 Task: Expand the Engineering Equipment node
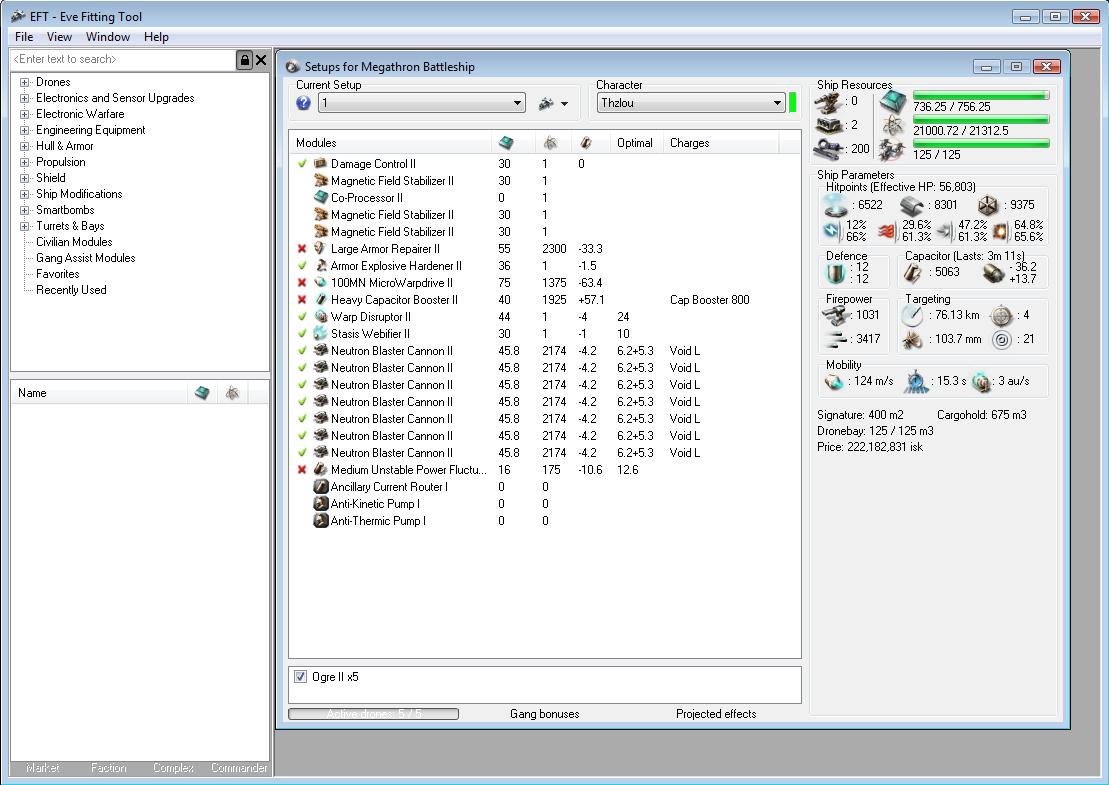[x=25, y=130]
